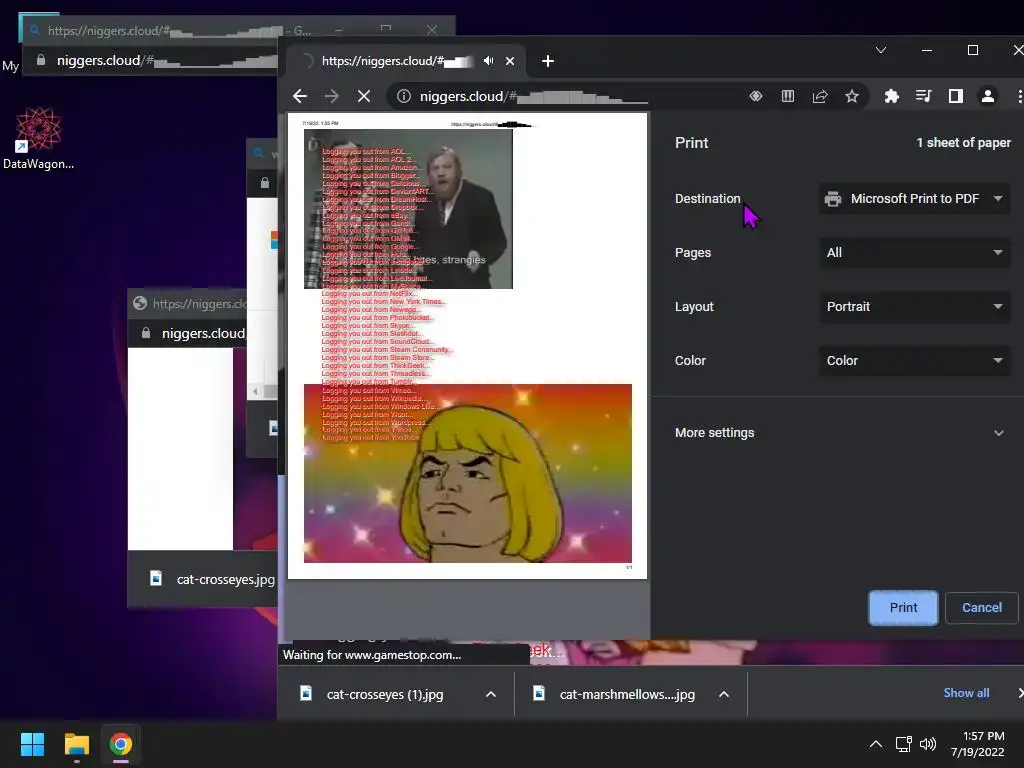Open downloaded cat-crosseyes (1).jpg in downloads bar
The width and height of the screenshot is (1024, 768).
point(385,694)
